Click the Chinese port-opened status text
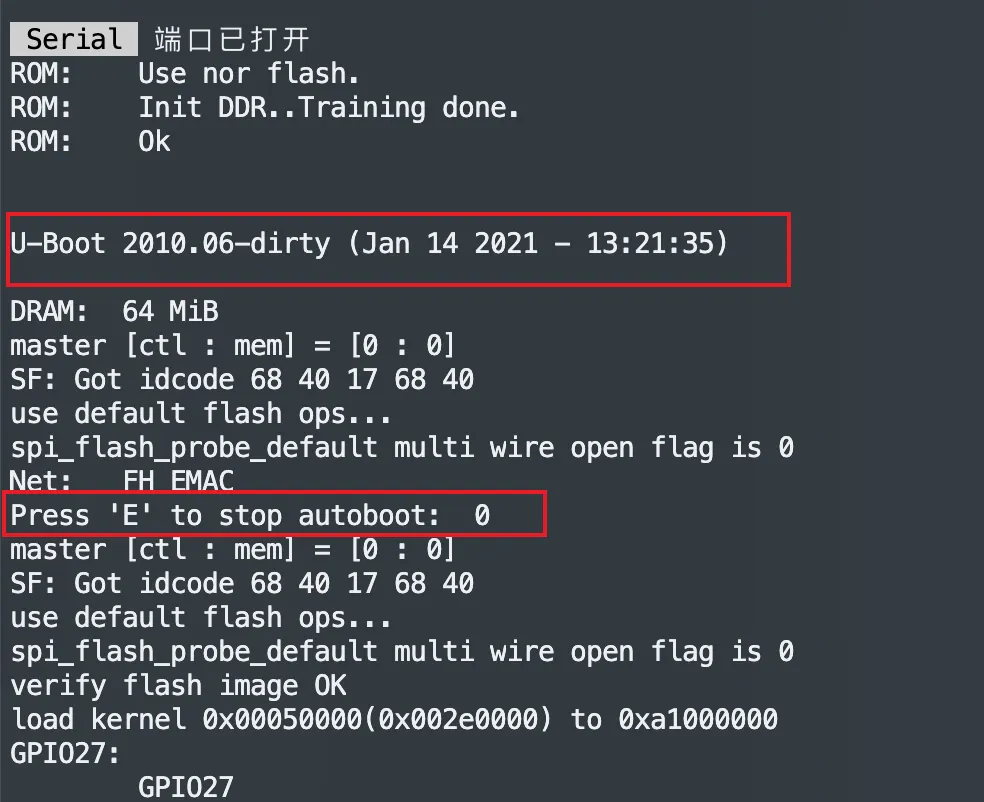The height and width of the screenshot is (802, 984). [232, 39]
